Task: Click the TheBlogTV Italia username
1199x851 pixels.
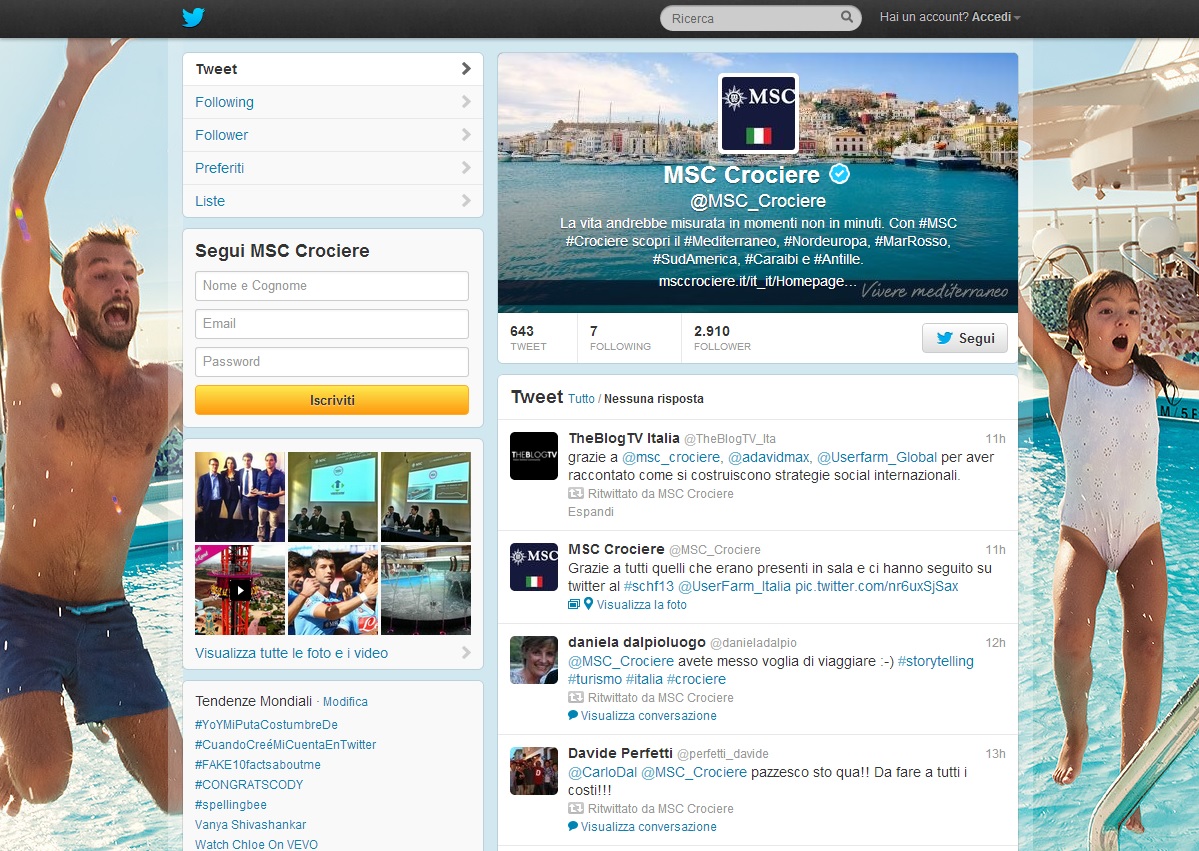Action: (x=624, y=438)
